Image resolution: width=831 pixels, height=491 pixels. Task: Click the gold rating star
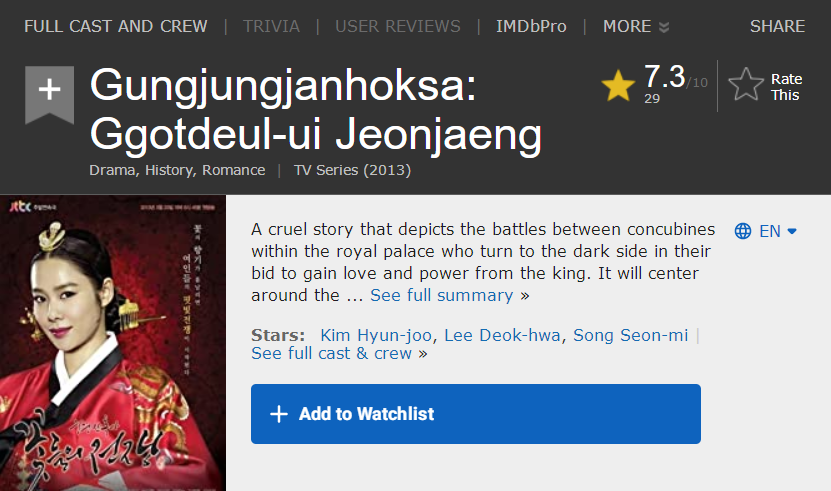coord(618,86)
